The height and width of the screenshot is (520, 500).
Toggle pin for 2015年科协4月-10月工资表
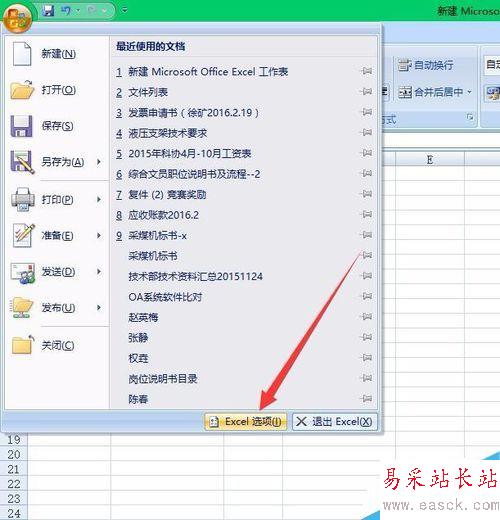[367, 153]
